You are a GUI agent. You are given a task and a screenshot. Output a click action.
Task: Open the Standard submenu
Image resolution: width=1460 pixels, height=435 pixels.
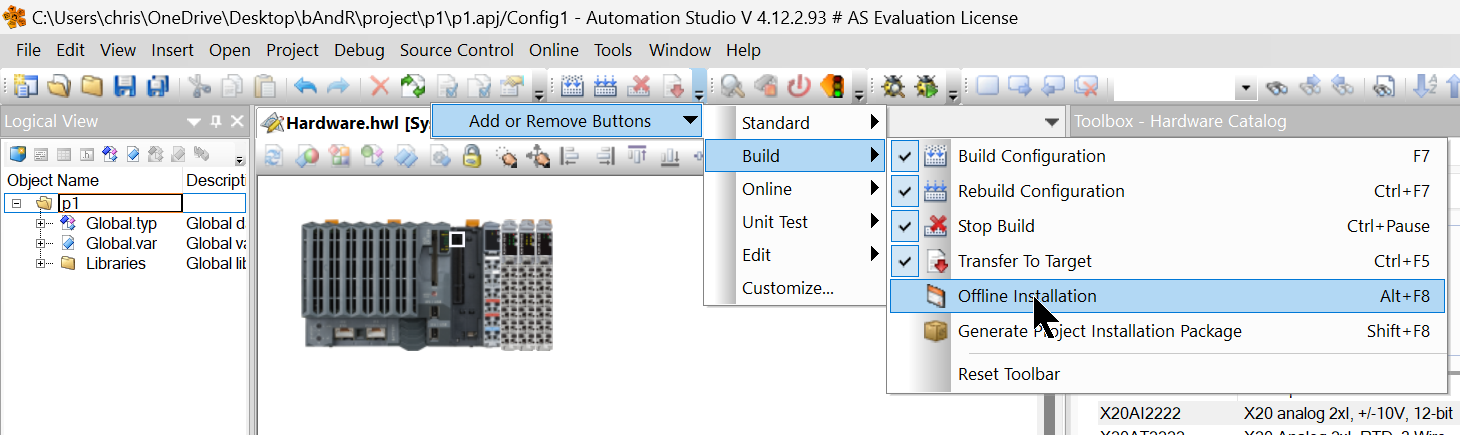795,123
